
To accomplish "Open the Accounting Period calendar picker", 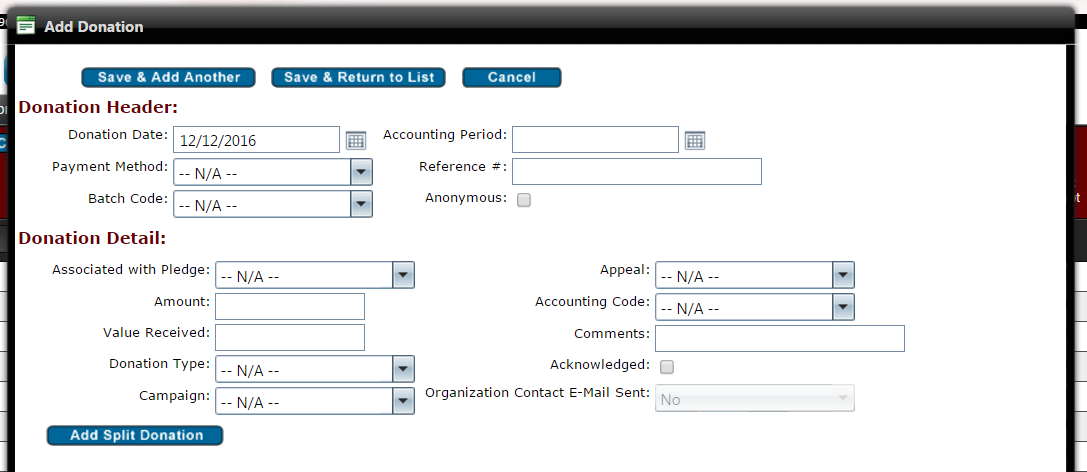I will [x=695, y=141].
